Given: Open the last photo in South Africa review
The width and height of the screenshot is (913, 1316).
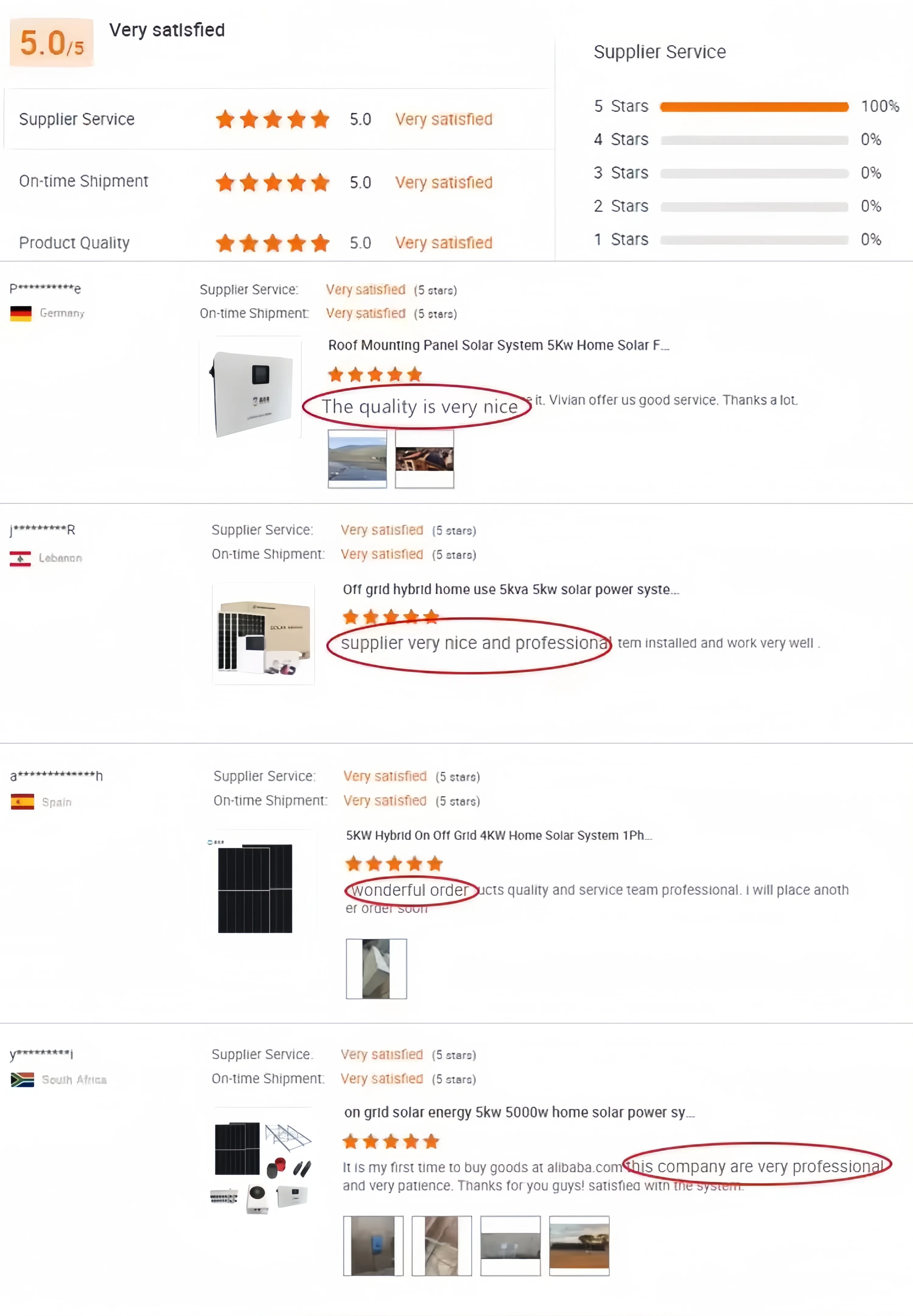Looking at the screenshot, I should pos(579,1245).
